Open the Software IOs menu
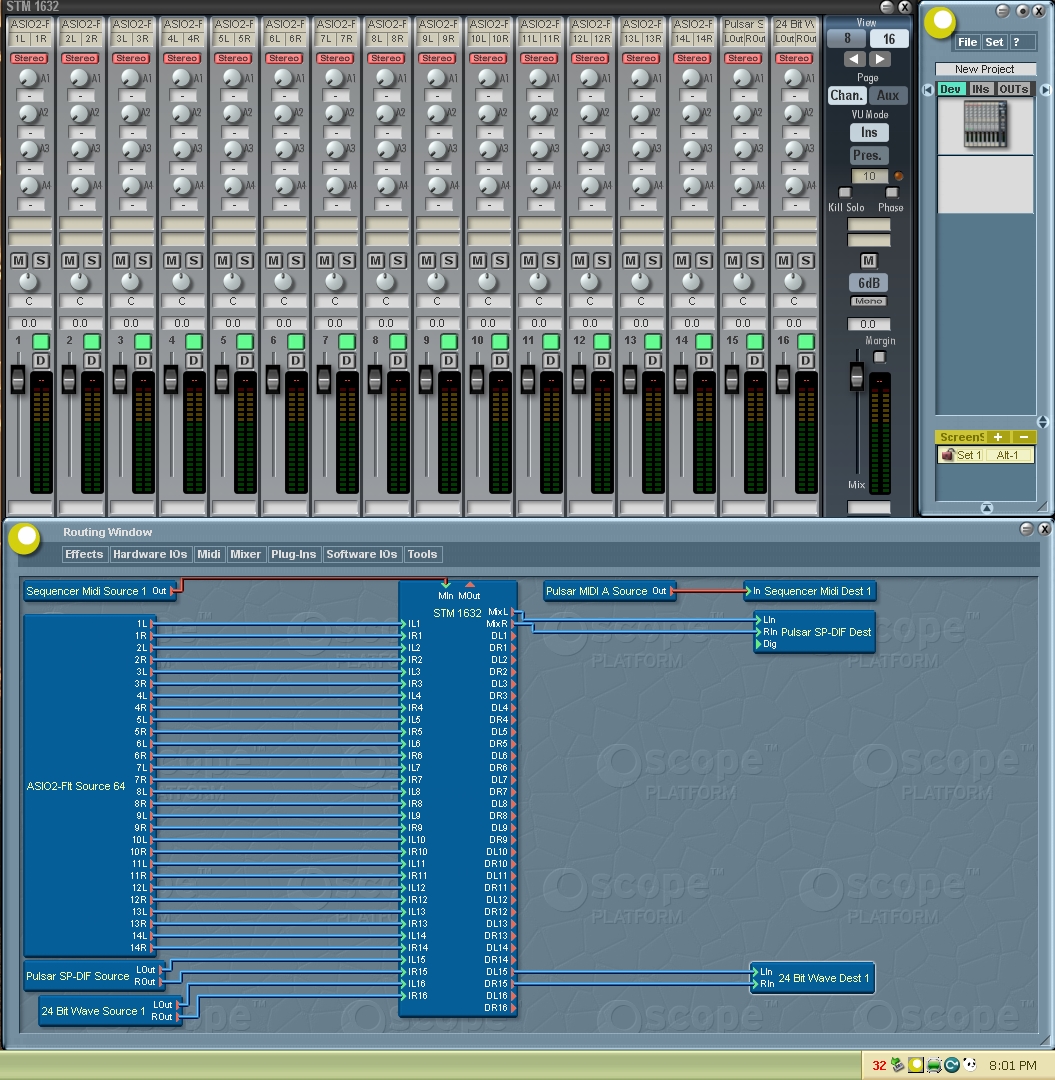This screenshot has height=1080, width=1055. [362, 554]
